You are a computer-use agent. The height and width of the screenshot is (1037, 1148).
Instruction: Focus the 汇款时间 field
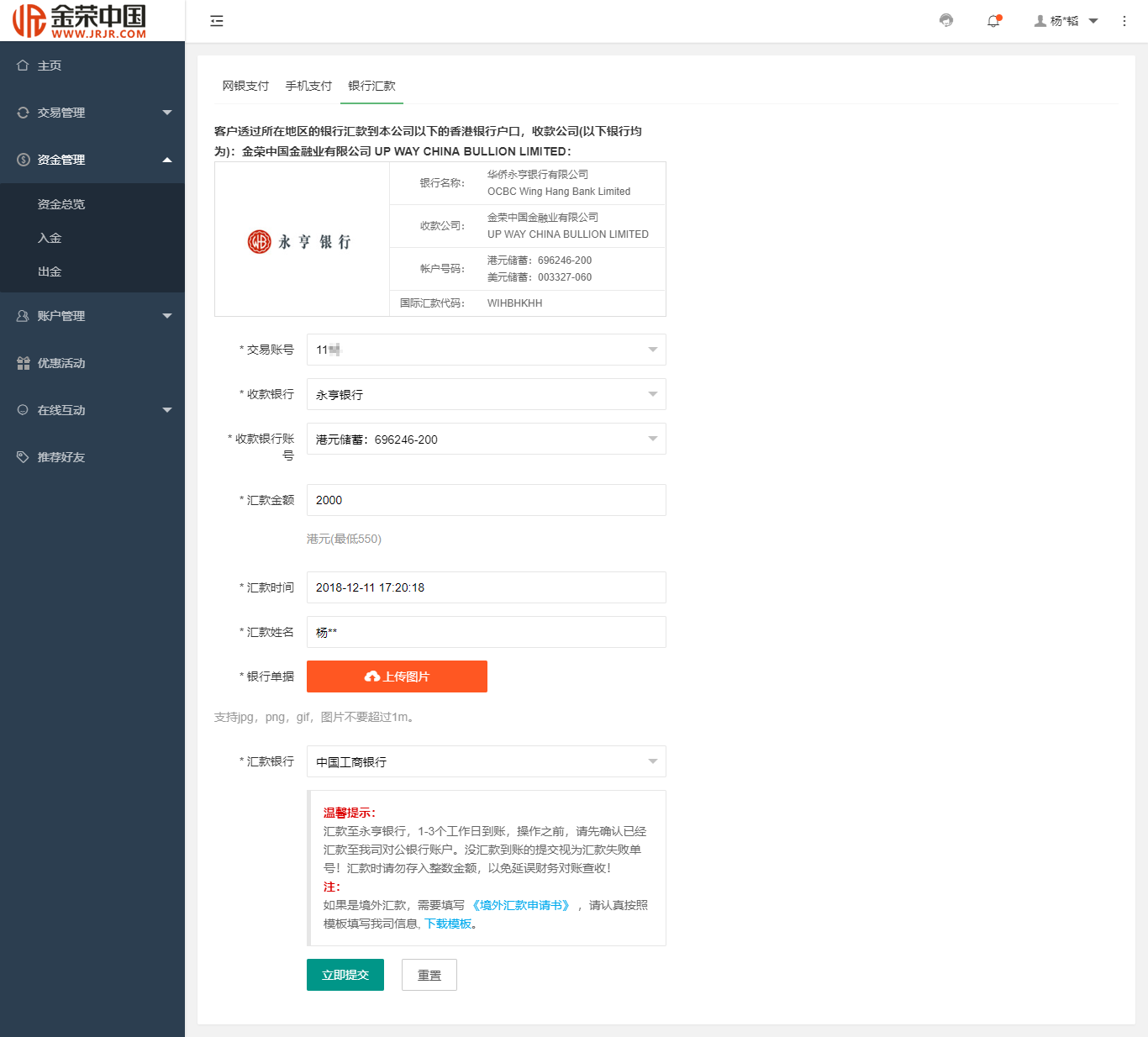[486, 587]
